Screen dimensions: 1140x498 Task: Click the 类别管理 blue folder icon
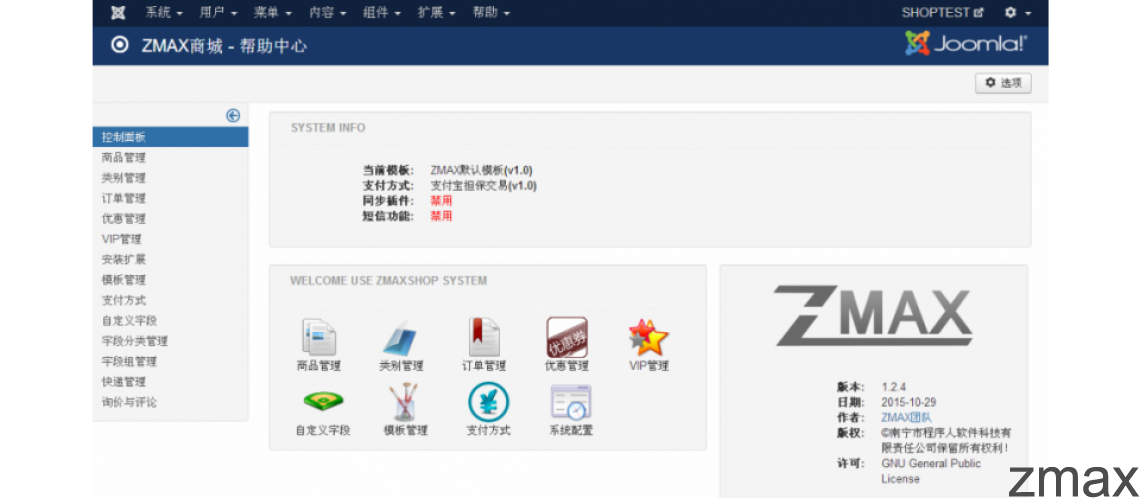pos(401,337)
